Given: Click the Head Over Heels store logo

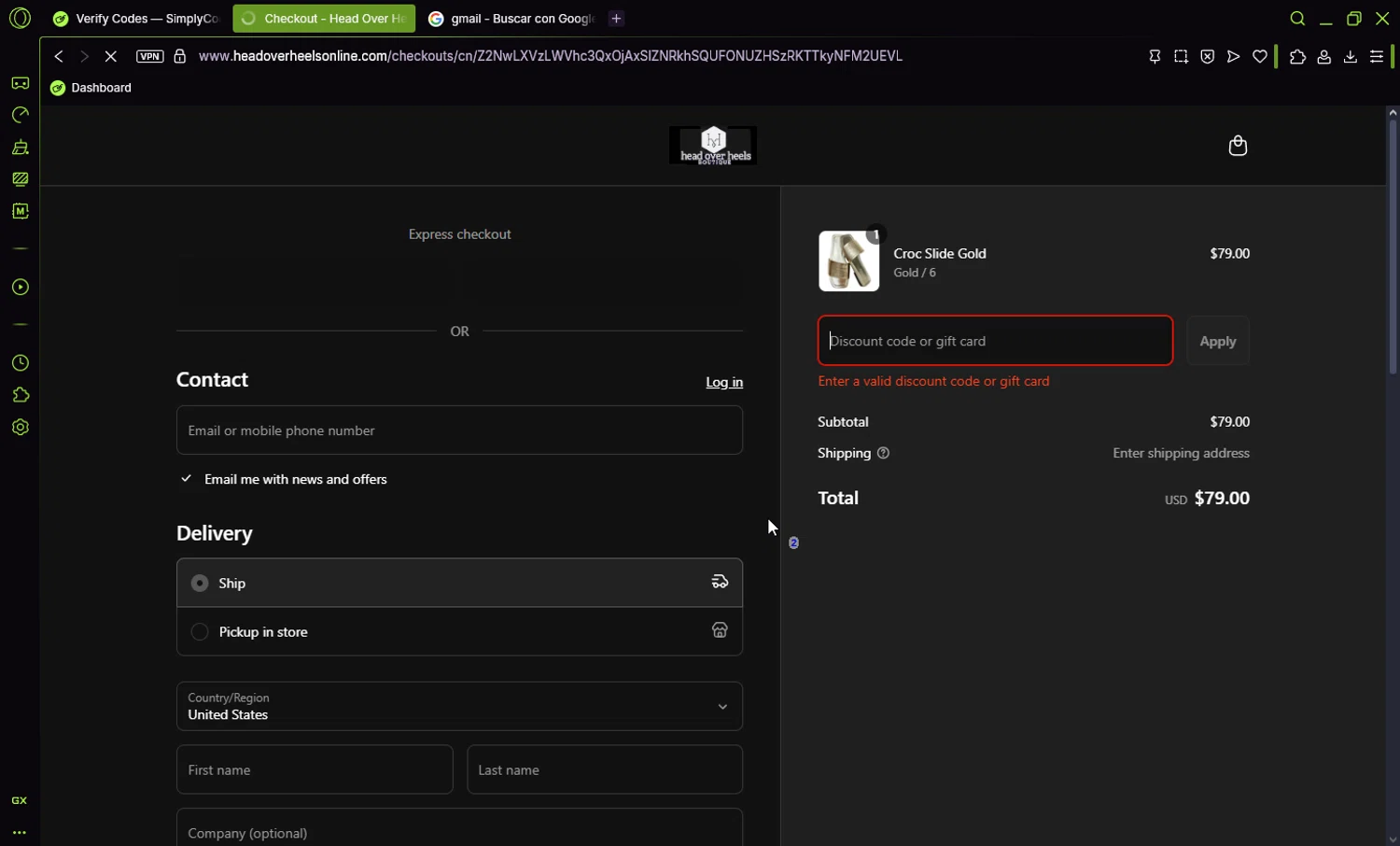Looking at the screenshot, I should (x=713, y=146).
